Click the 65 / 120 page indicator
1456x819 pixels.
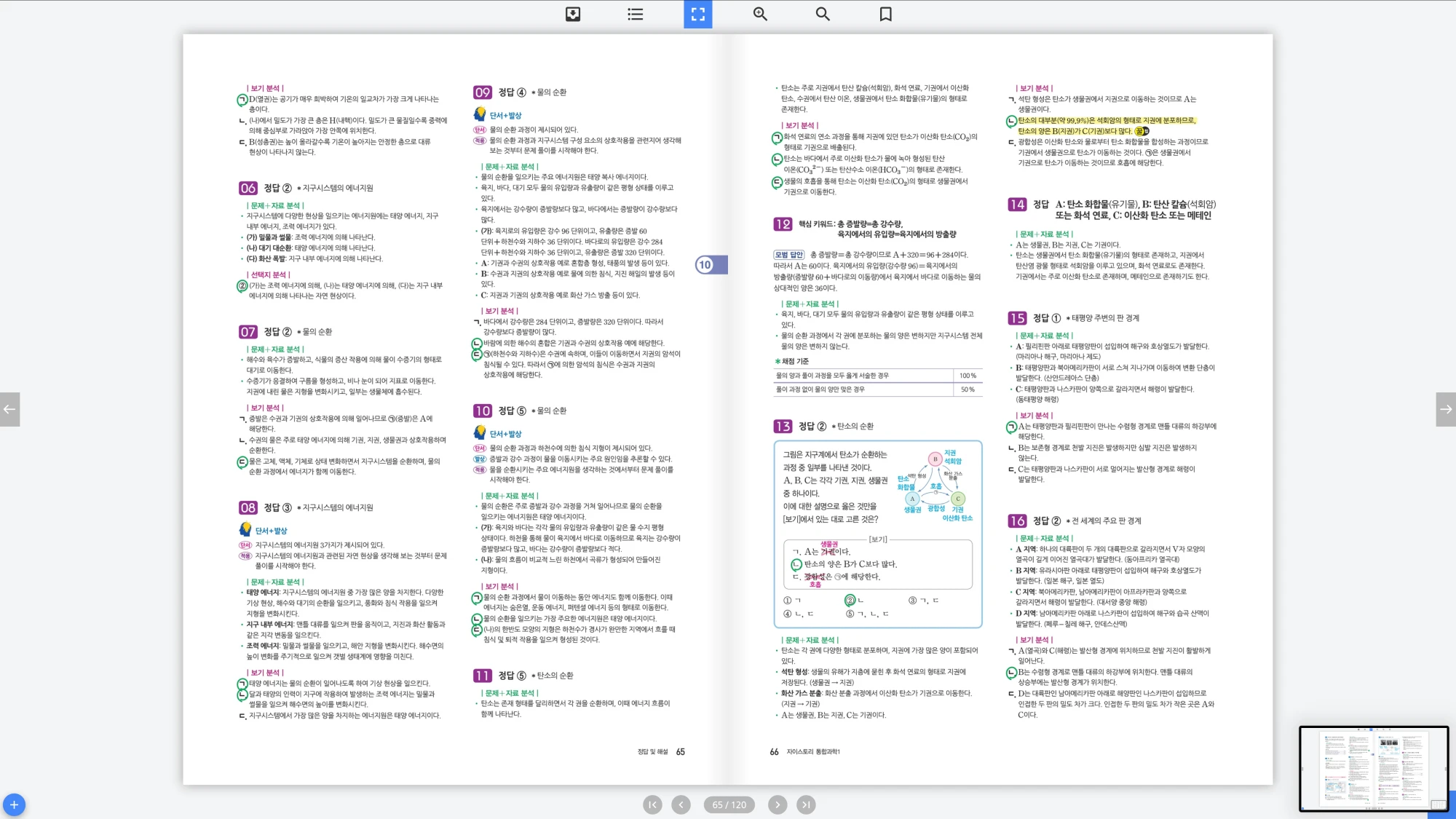729,804
